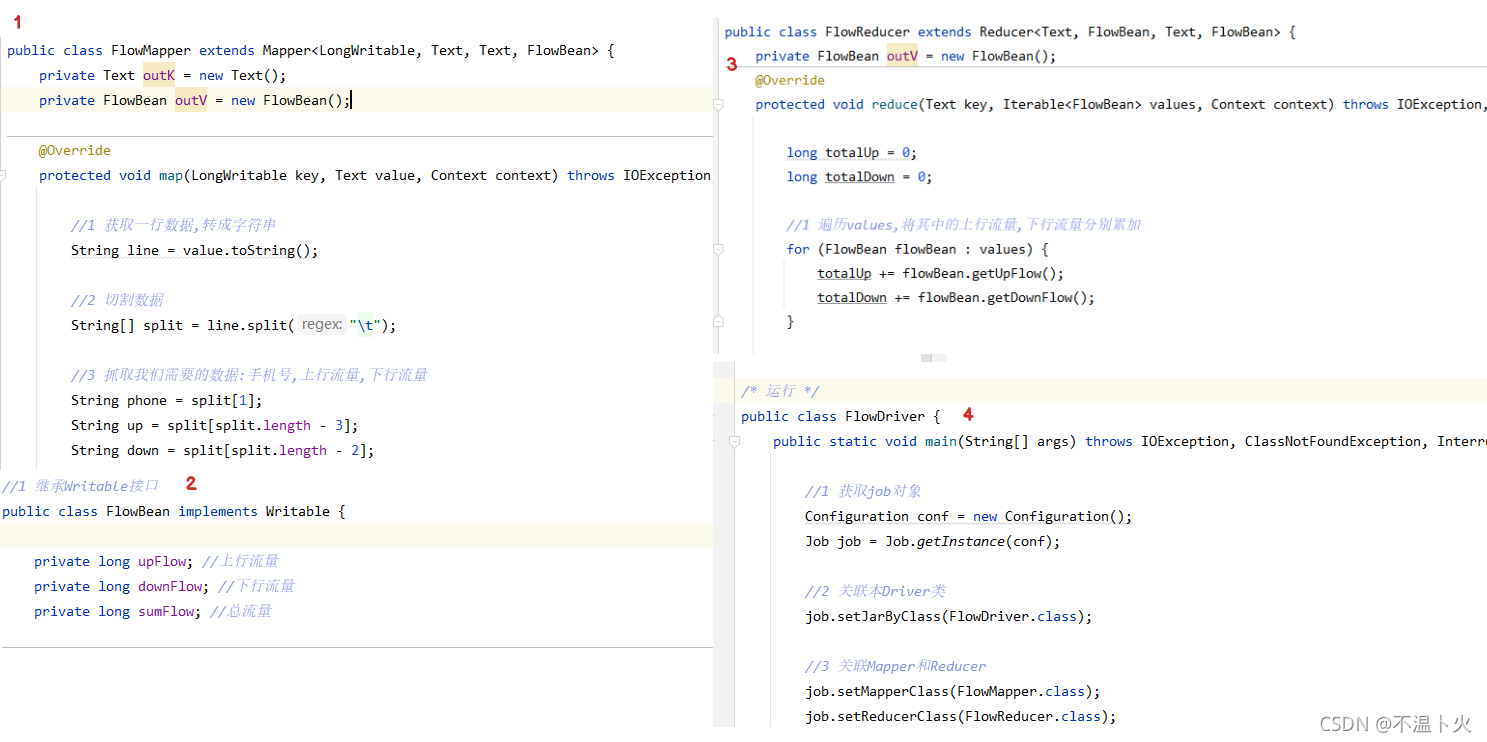Screen dimensions: 1487x742
Task: Click the map method name in FlowMapper
Action: [170, 175]
